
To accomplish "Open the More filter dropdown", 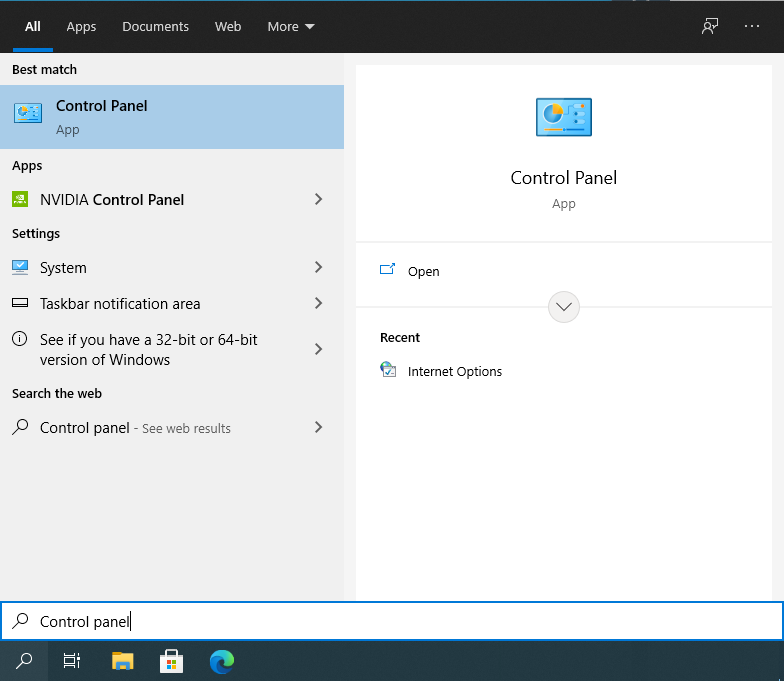I will click(291, 26).
